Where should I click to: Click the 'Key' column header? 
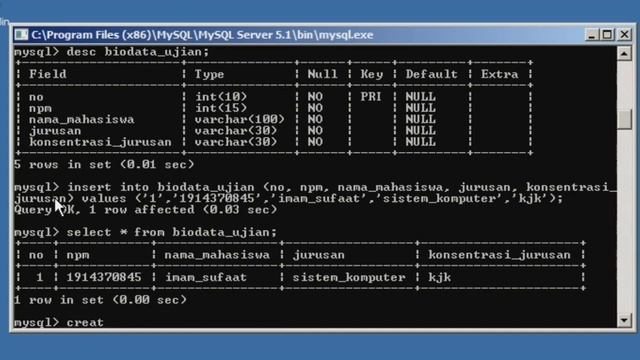[371, 74]
